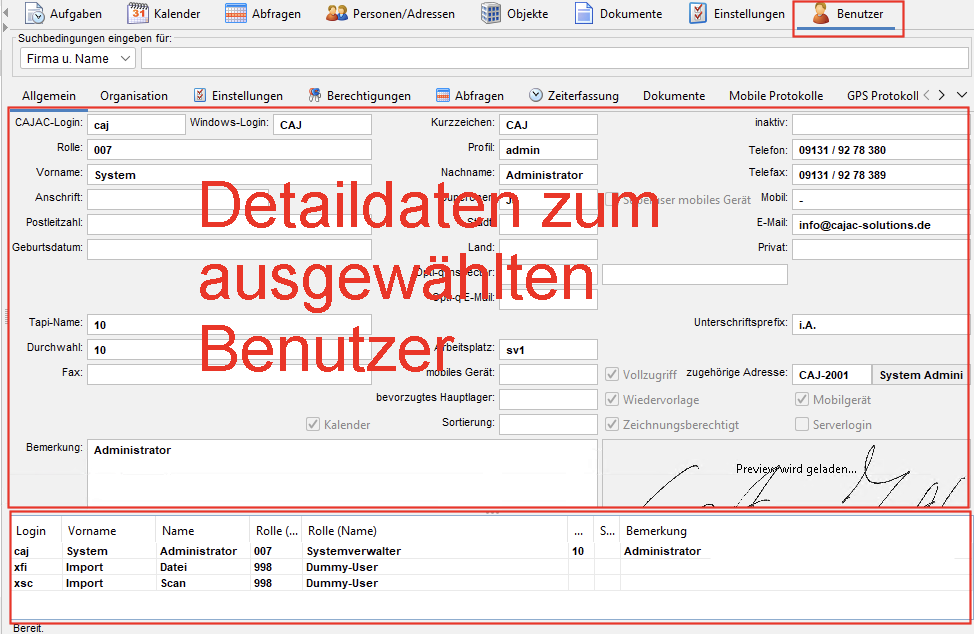Click the Benutzer user icon

tap(821, 14)
